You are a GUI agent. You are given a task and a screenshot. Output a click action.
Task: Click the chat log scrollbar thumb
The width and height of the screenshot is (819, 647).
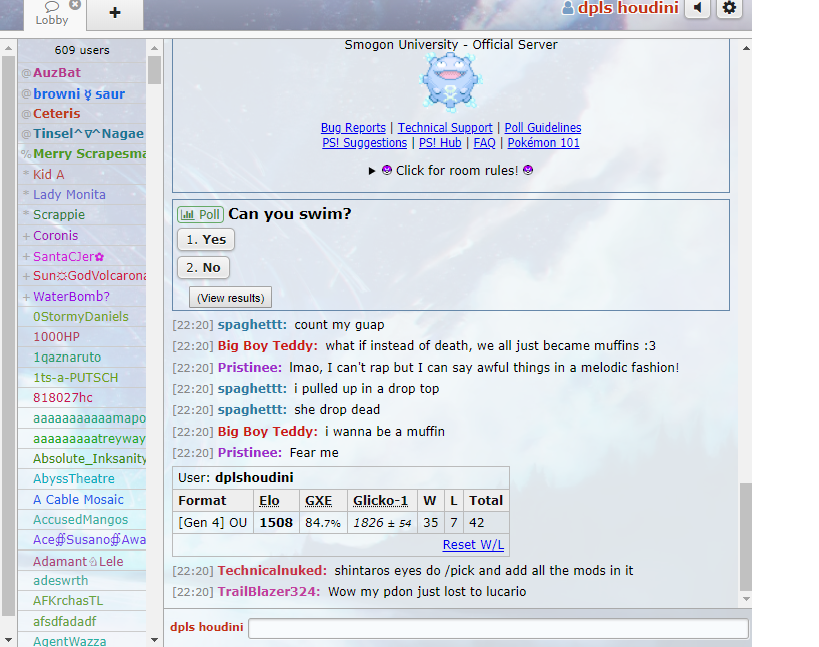[746, 537]
